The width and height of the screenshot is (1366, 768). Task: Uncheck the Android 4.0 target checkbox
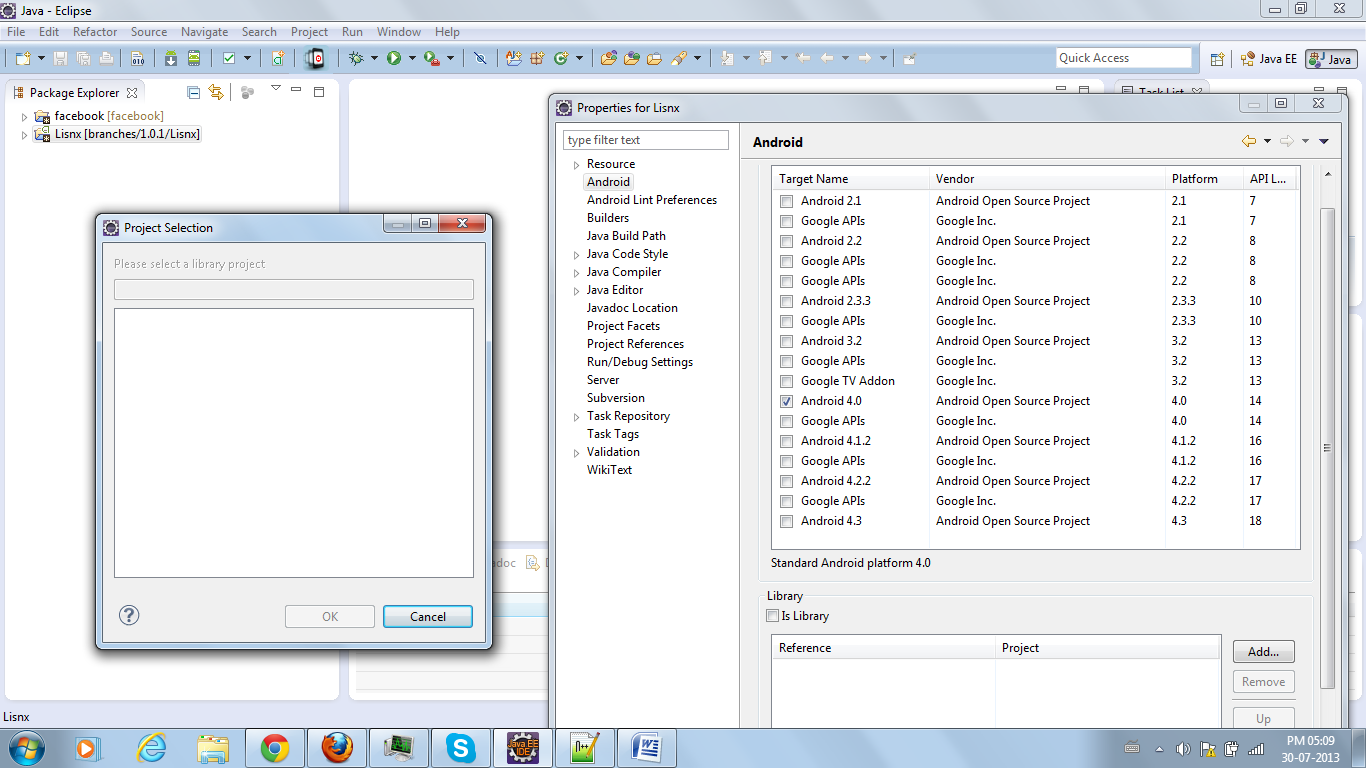[x=786, y=401]
